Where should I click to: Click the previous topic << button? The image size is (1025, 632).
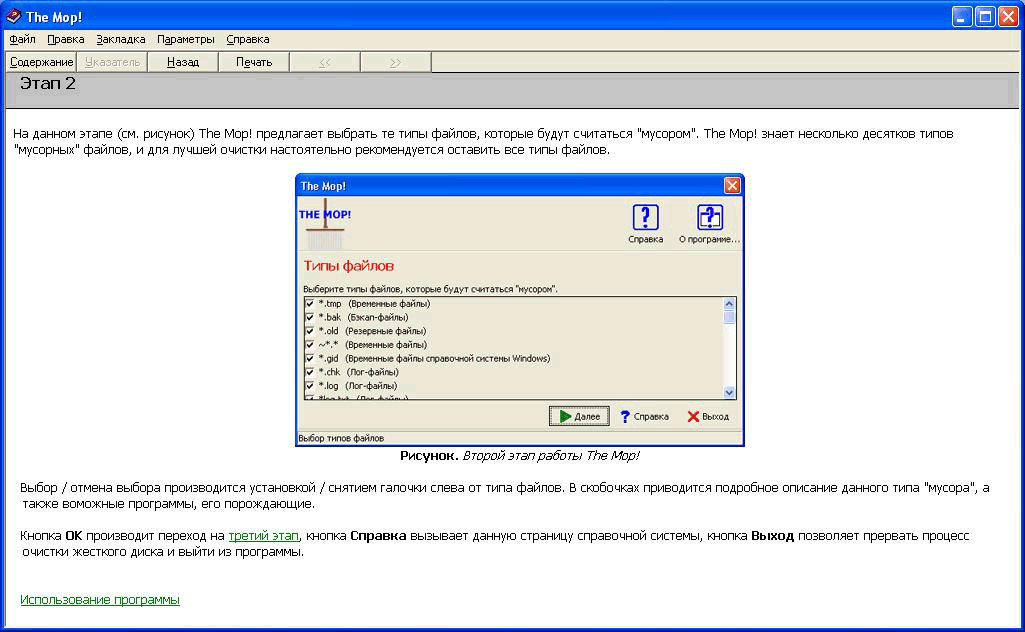tap(325, 62)
